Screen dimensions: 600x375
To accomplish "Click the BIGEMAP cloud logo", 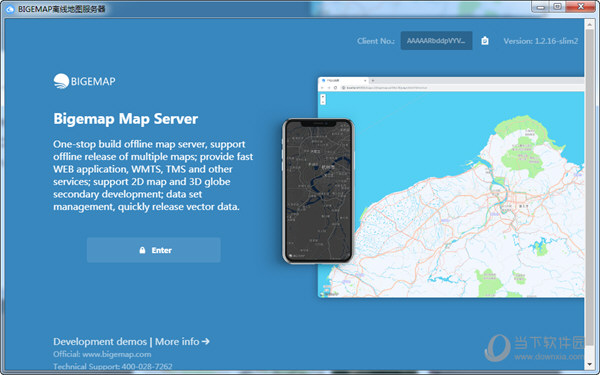I will (x=61, y=81).
